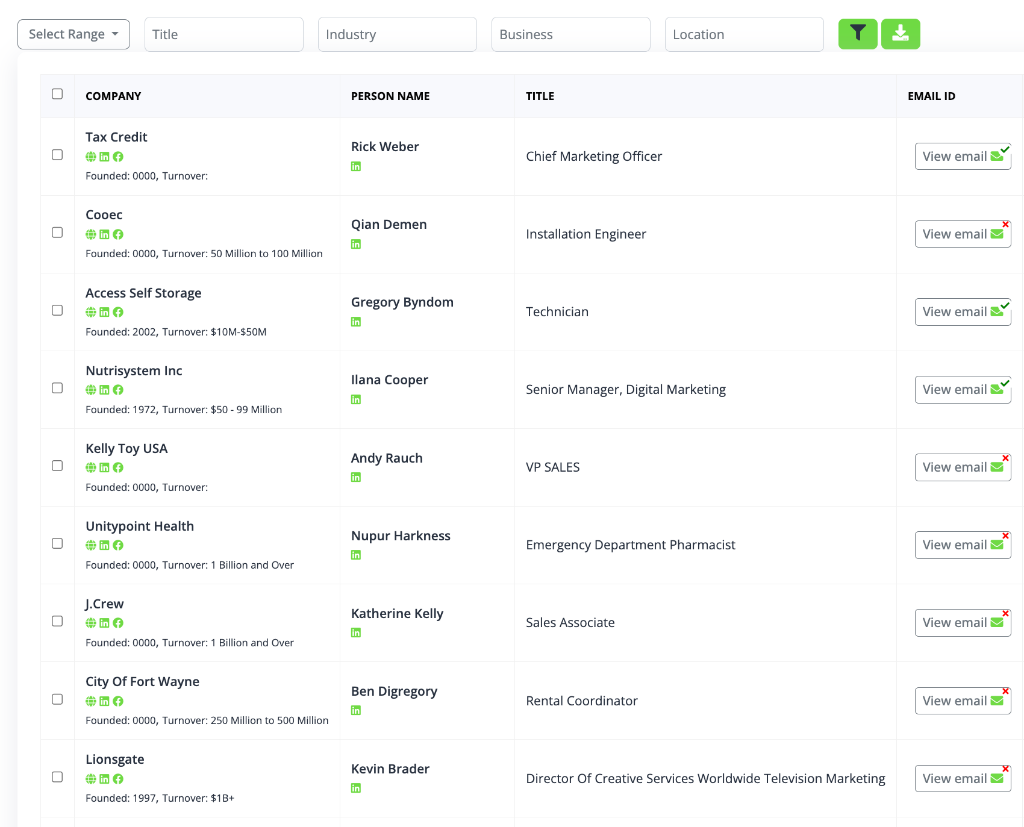Check the Lionsgate row checkbox
The image size is (1024, 827).
pyautogui.click(x=57, y=777)
